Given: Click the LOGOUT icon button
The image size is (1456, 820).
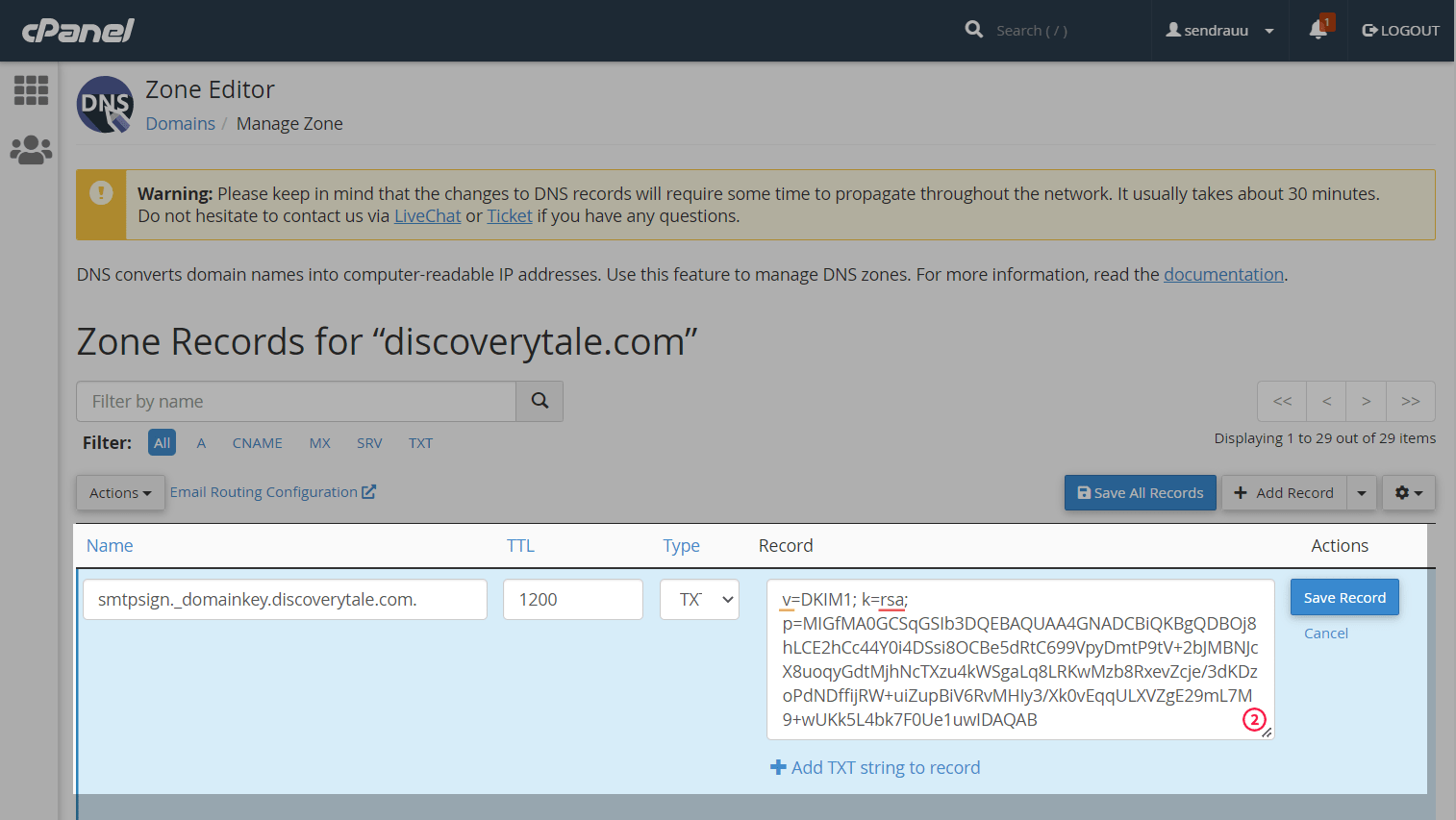Looking at the screenshot, I should 1400,31.
